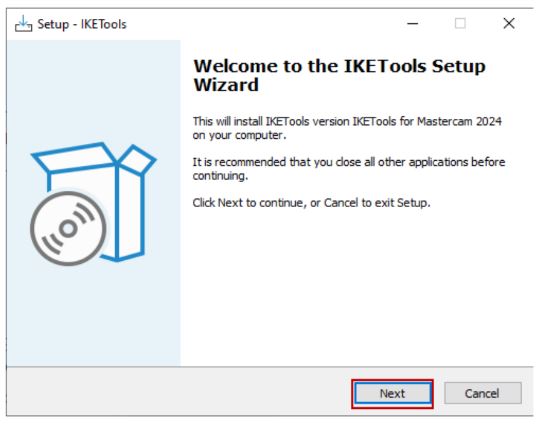Click the Next button to continue setup

[x=393, y=394]
